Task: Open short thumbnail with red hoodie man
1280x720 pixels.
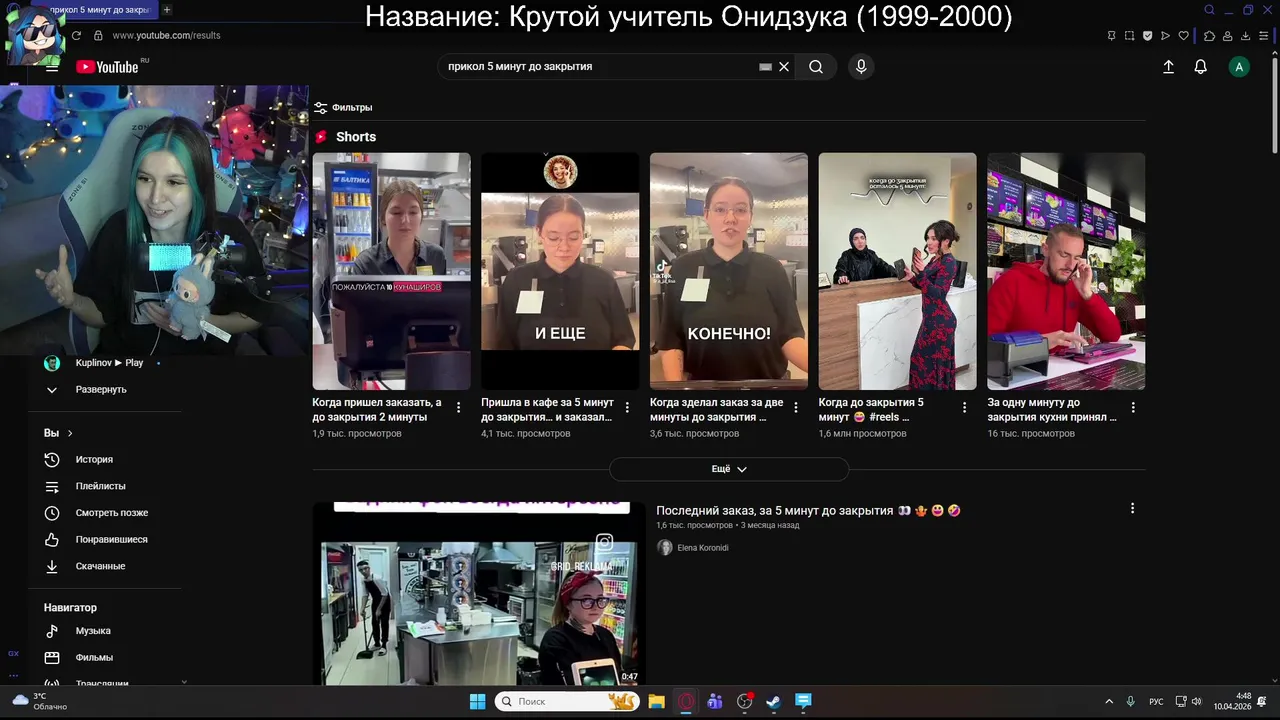Action: 1066,271
